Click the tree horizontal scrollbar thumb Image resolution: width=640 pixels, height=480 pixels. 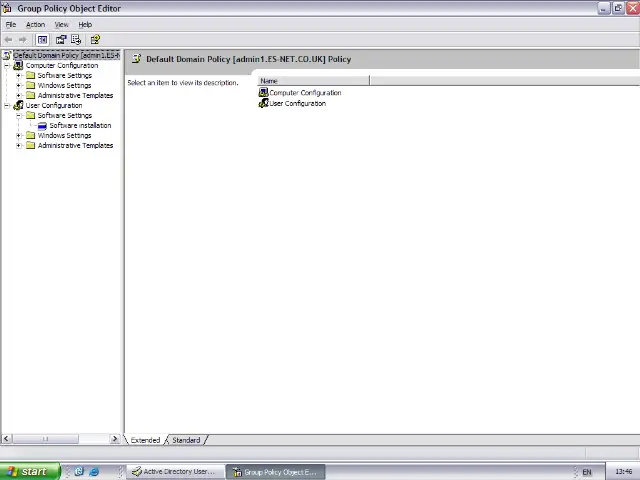click(x=45, y=439)
